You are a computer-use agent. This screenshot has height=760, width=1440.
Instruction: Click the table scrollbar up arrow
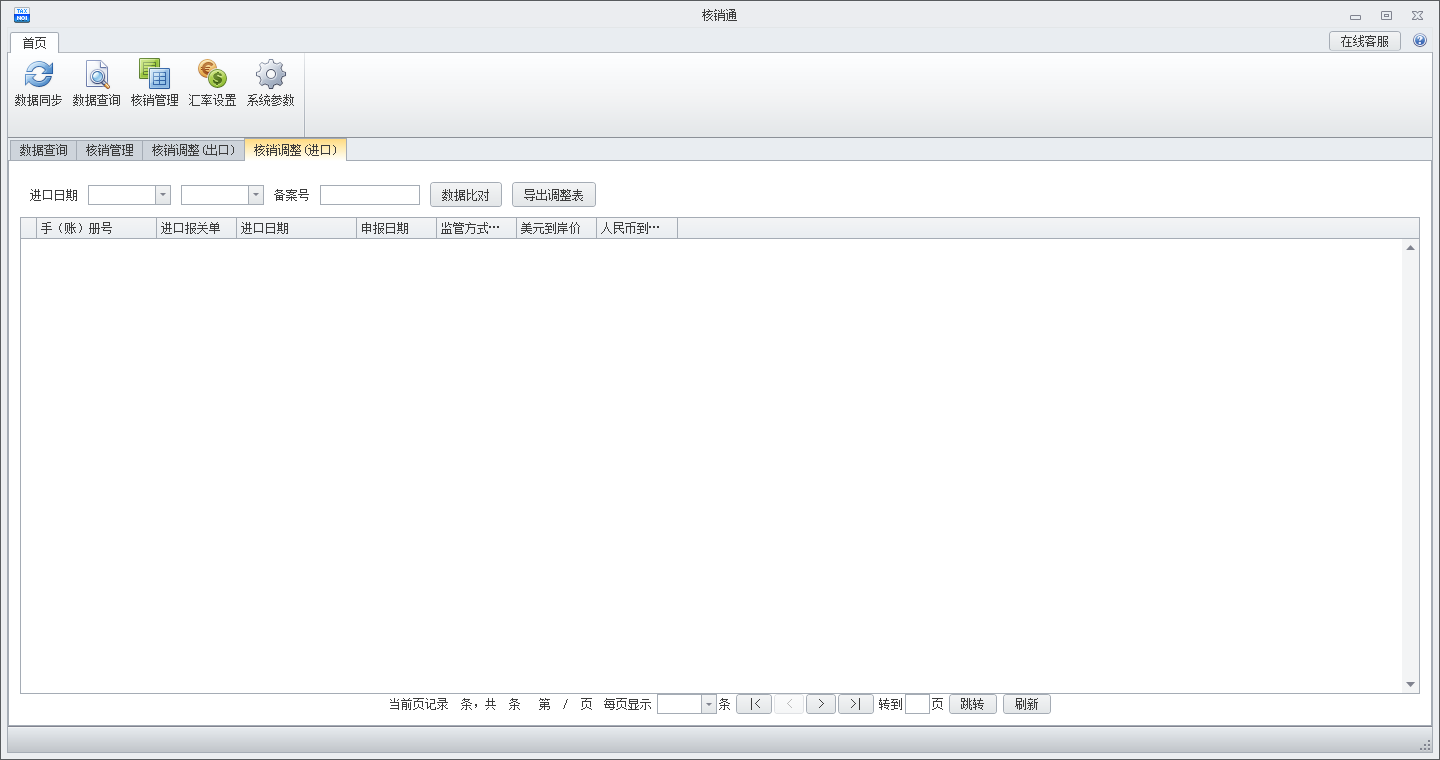point(1410,247)
